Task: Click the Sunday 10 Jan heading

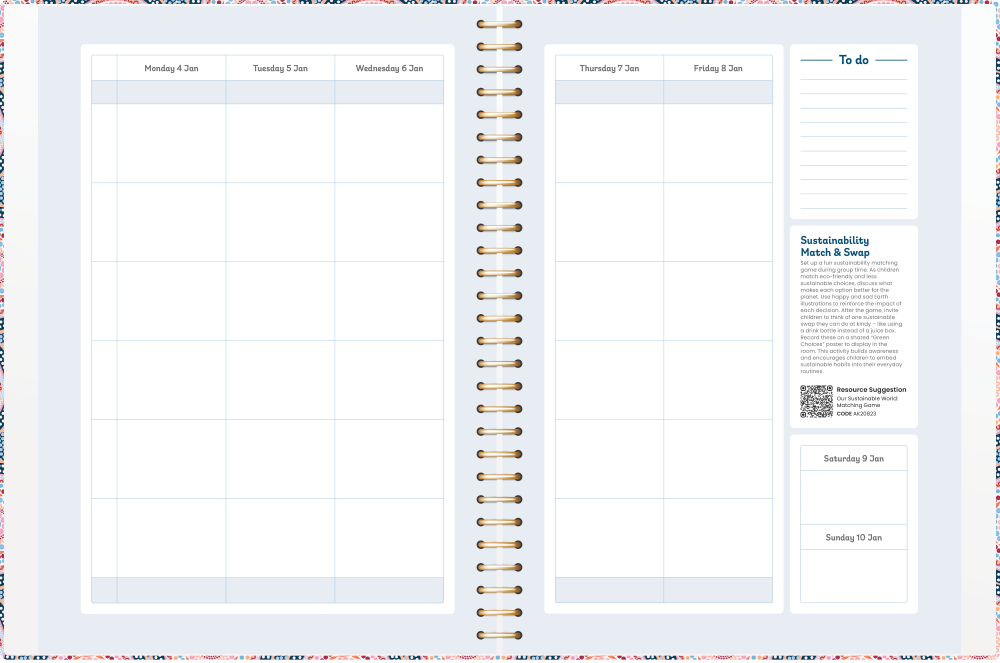Action: pos(853,537)
